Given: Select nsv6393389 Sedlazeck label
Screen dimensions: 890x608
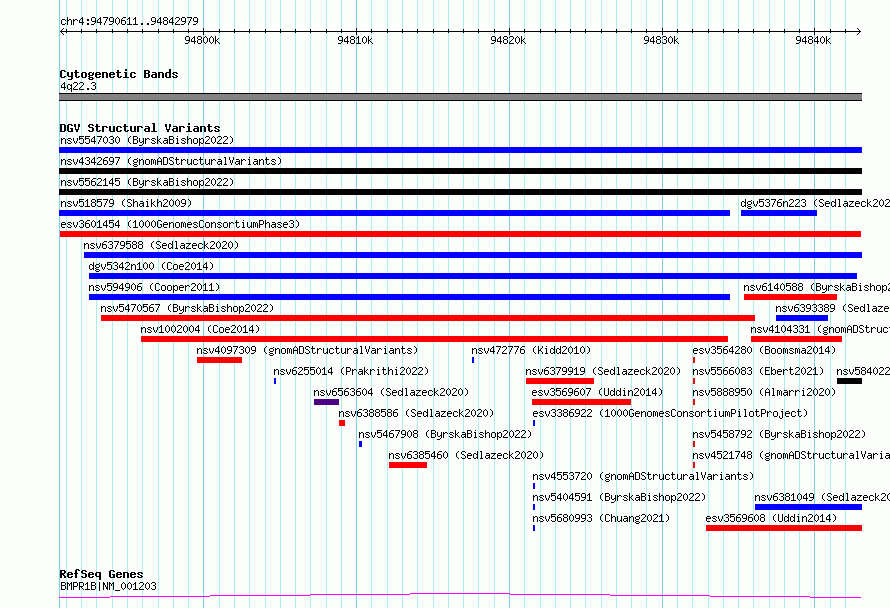Looking at the screenshot, I should point(833,308).
